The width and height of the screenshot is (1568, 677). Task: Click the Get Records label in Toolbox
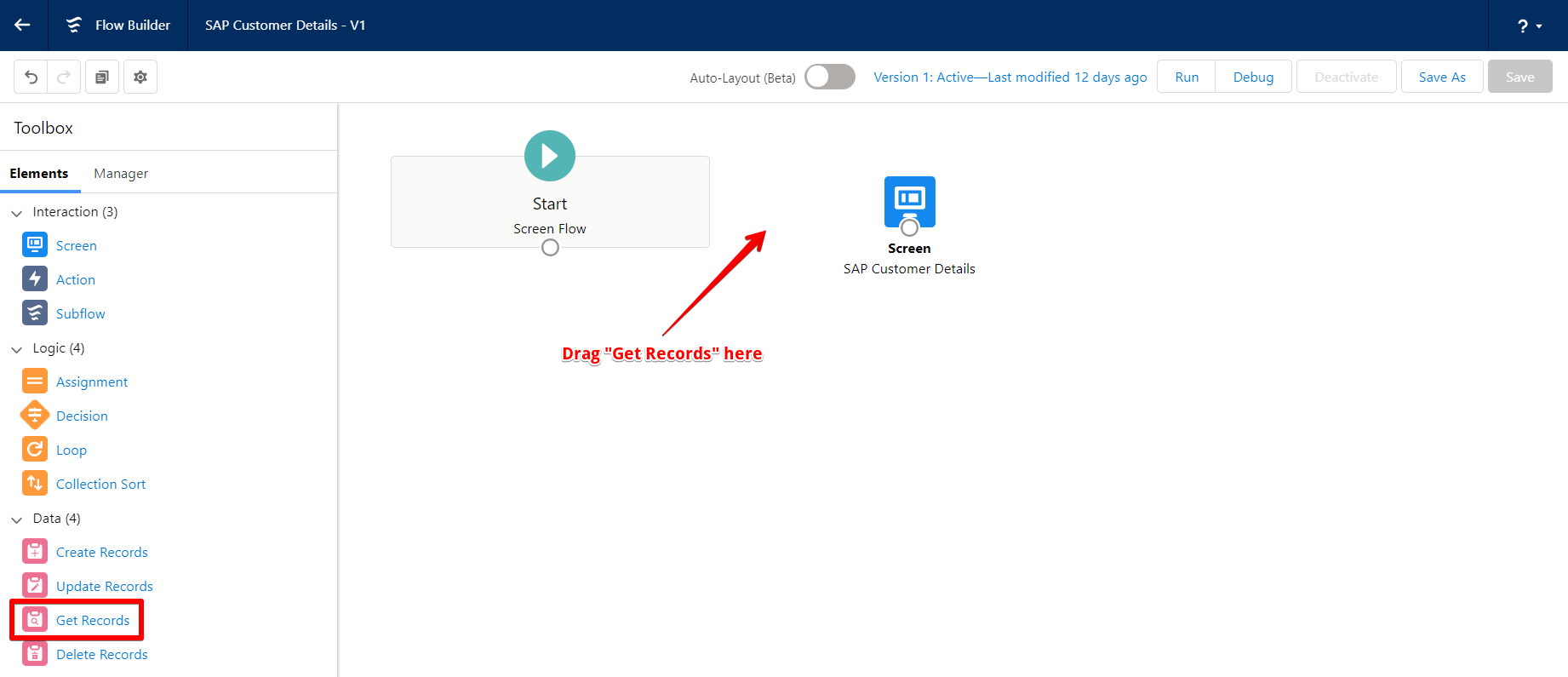93,621
